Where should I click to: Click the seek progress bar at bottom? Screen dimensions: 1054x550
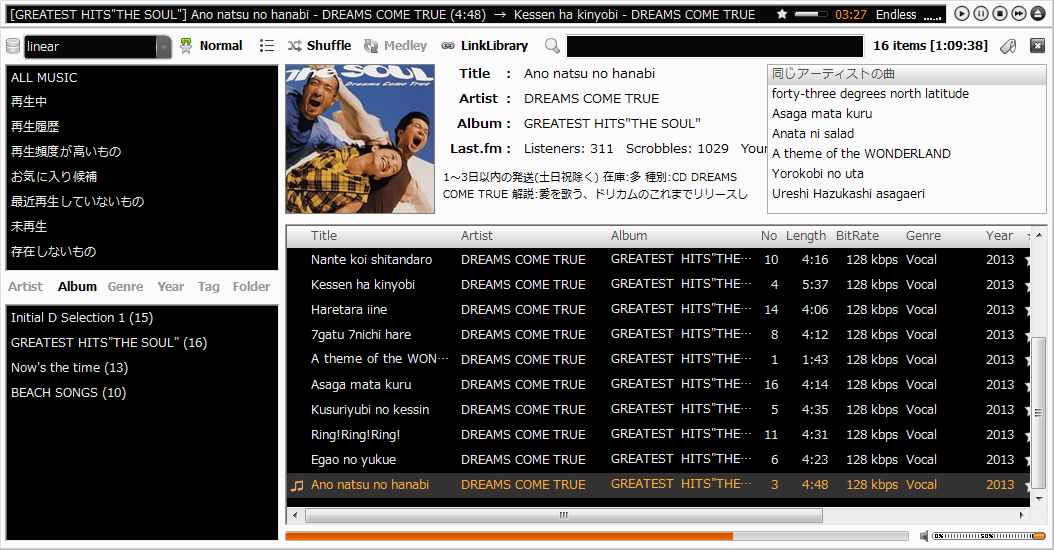tap(597, 536)
